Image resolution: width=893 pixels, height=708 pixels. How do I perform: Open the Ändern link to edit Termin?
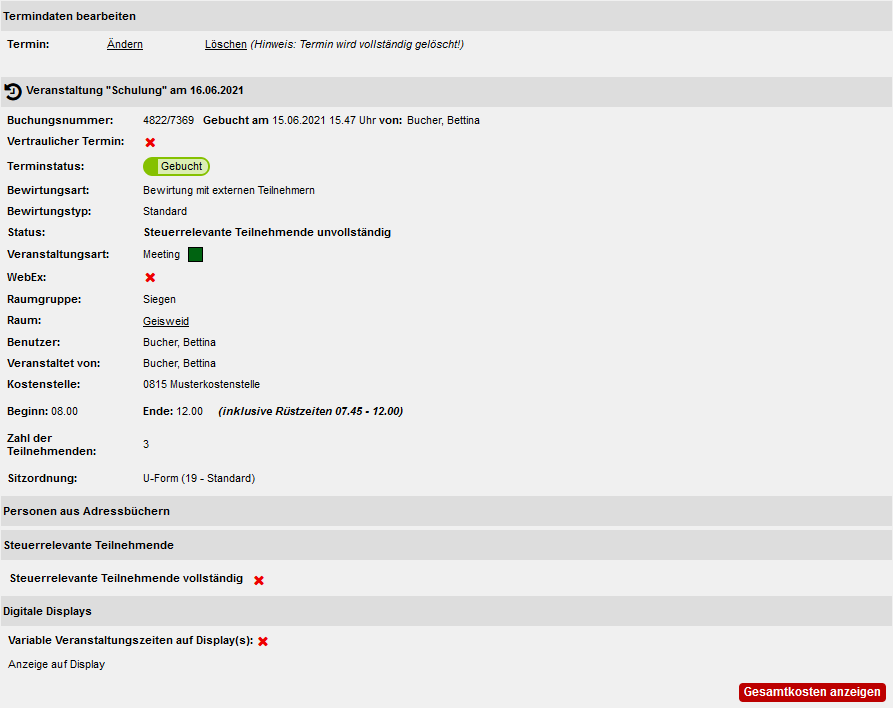tap(125, 44)
